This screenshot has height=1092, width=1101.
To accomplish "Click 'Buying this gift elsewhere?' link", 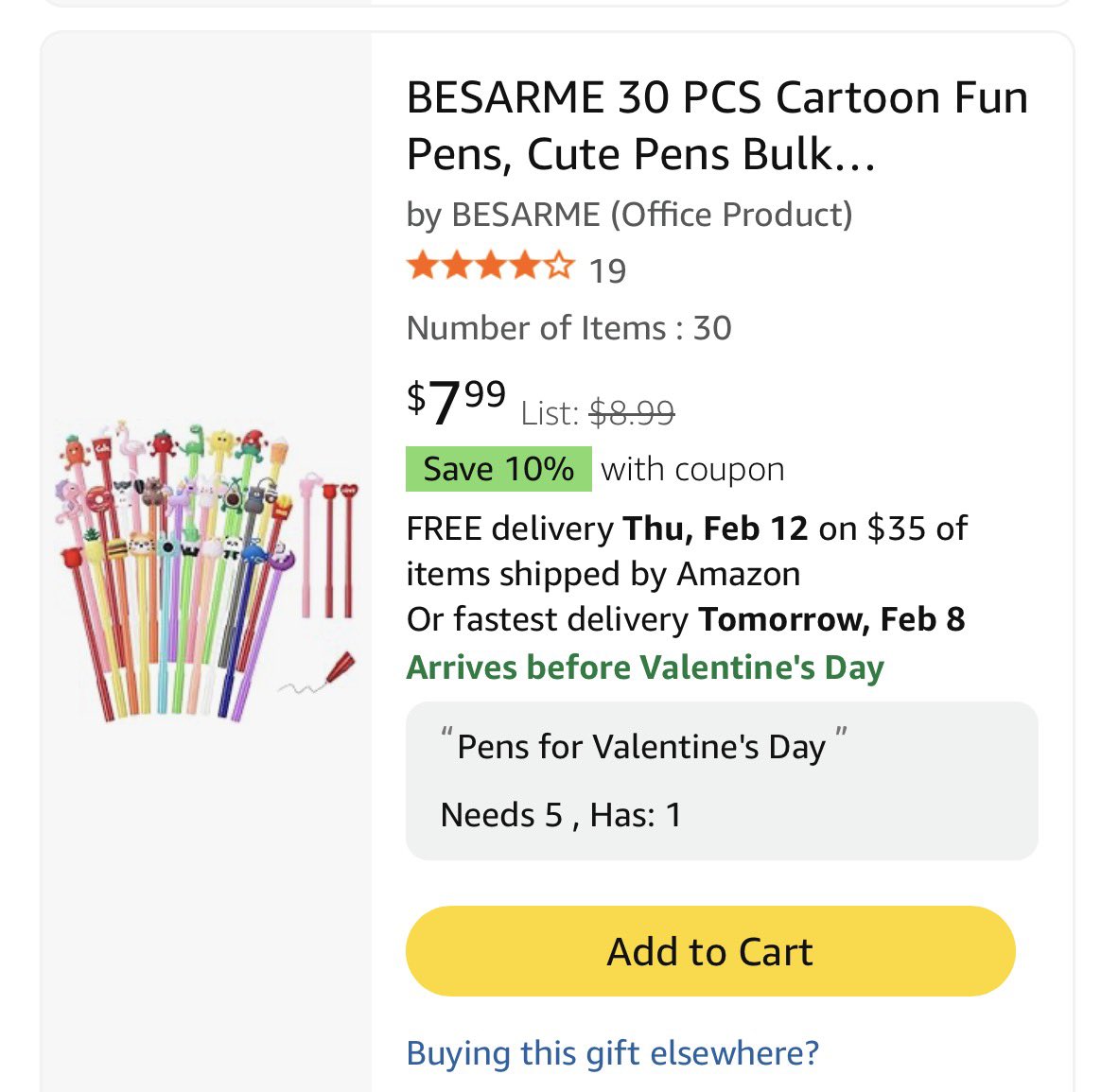I will [612, 1052].
